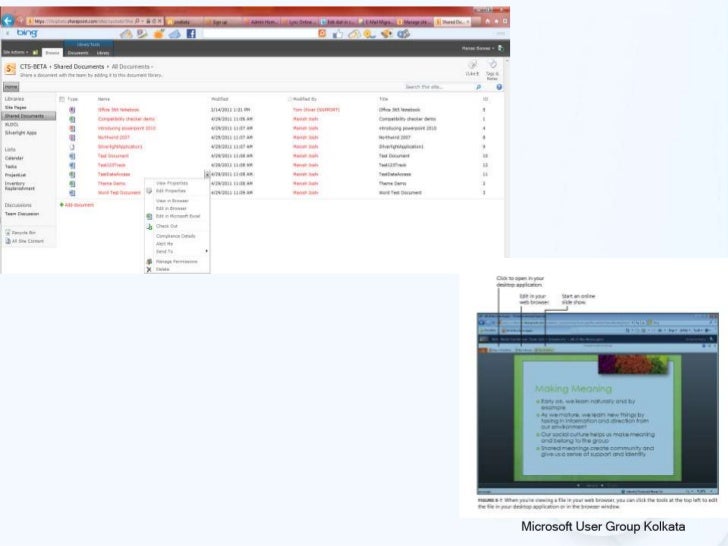Click the browser back arrow button
Screen dimensions: 728x546
[8, 21]
